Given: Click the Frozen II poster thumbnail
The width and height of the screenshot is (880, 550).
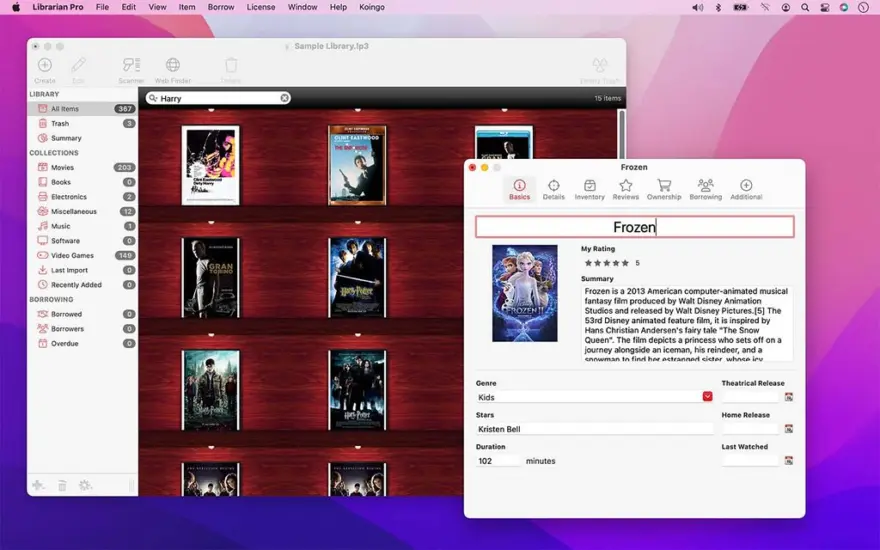Looking at the screenshot, I should pos(525,293).
